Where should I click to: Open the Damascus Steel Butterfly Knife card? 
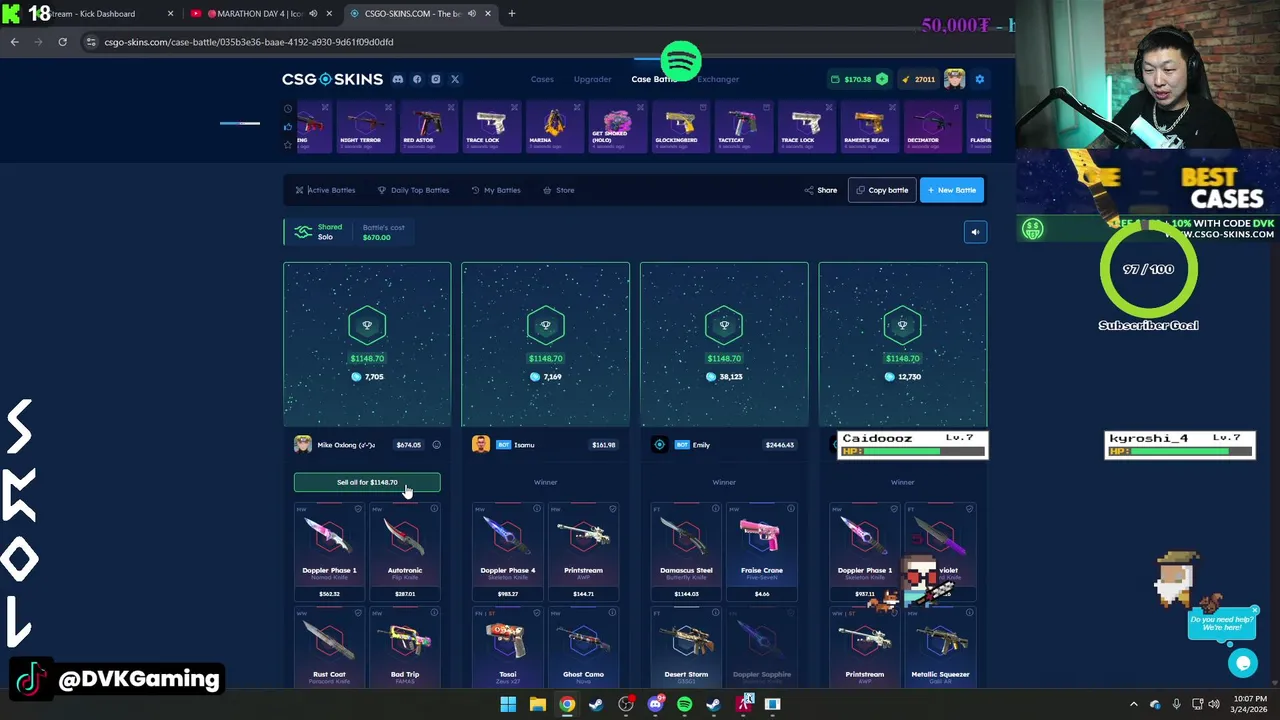coord(686,553)
